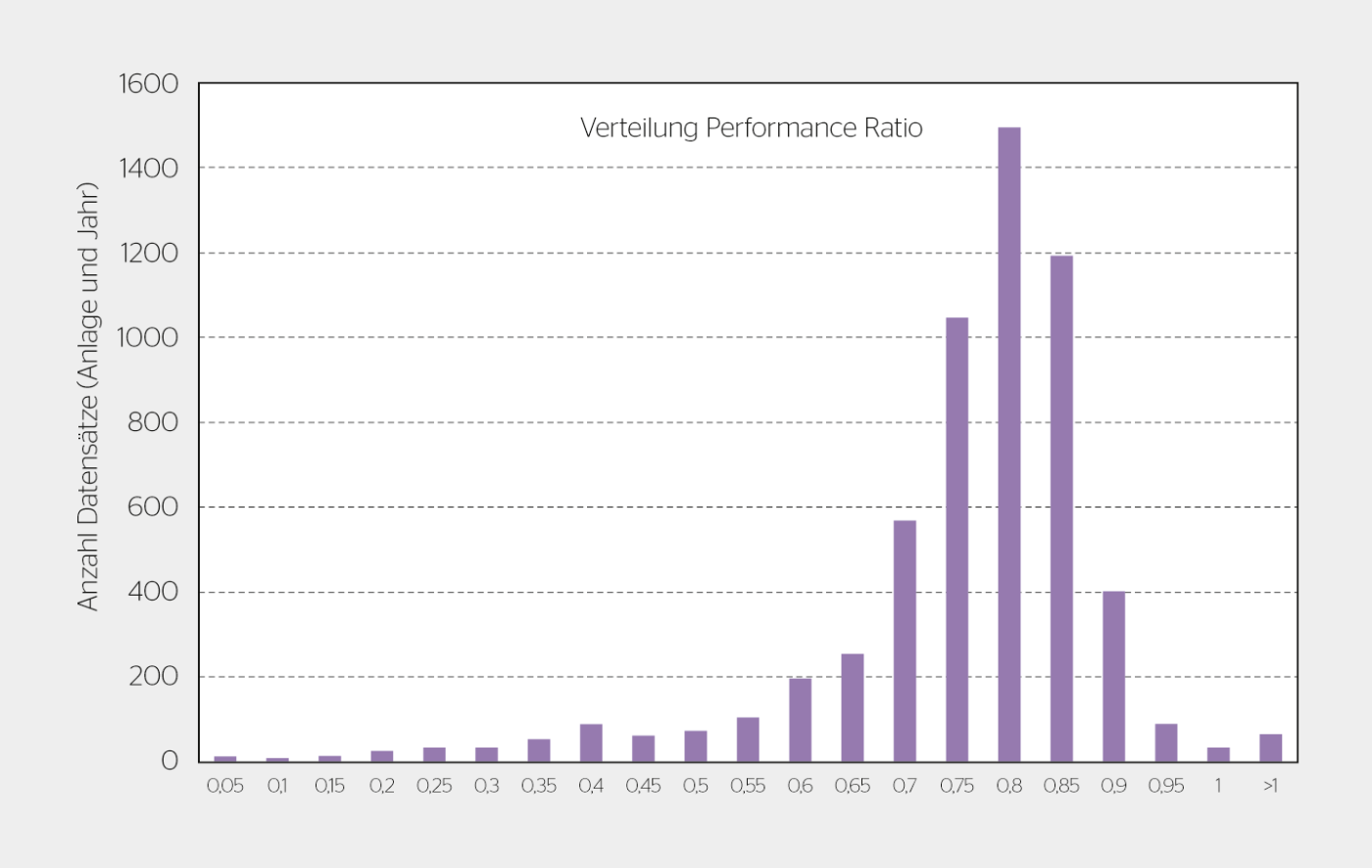1372x868 pixels.
Task: Select the x-axis label 0,7
Action: pos(905,786)
